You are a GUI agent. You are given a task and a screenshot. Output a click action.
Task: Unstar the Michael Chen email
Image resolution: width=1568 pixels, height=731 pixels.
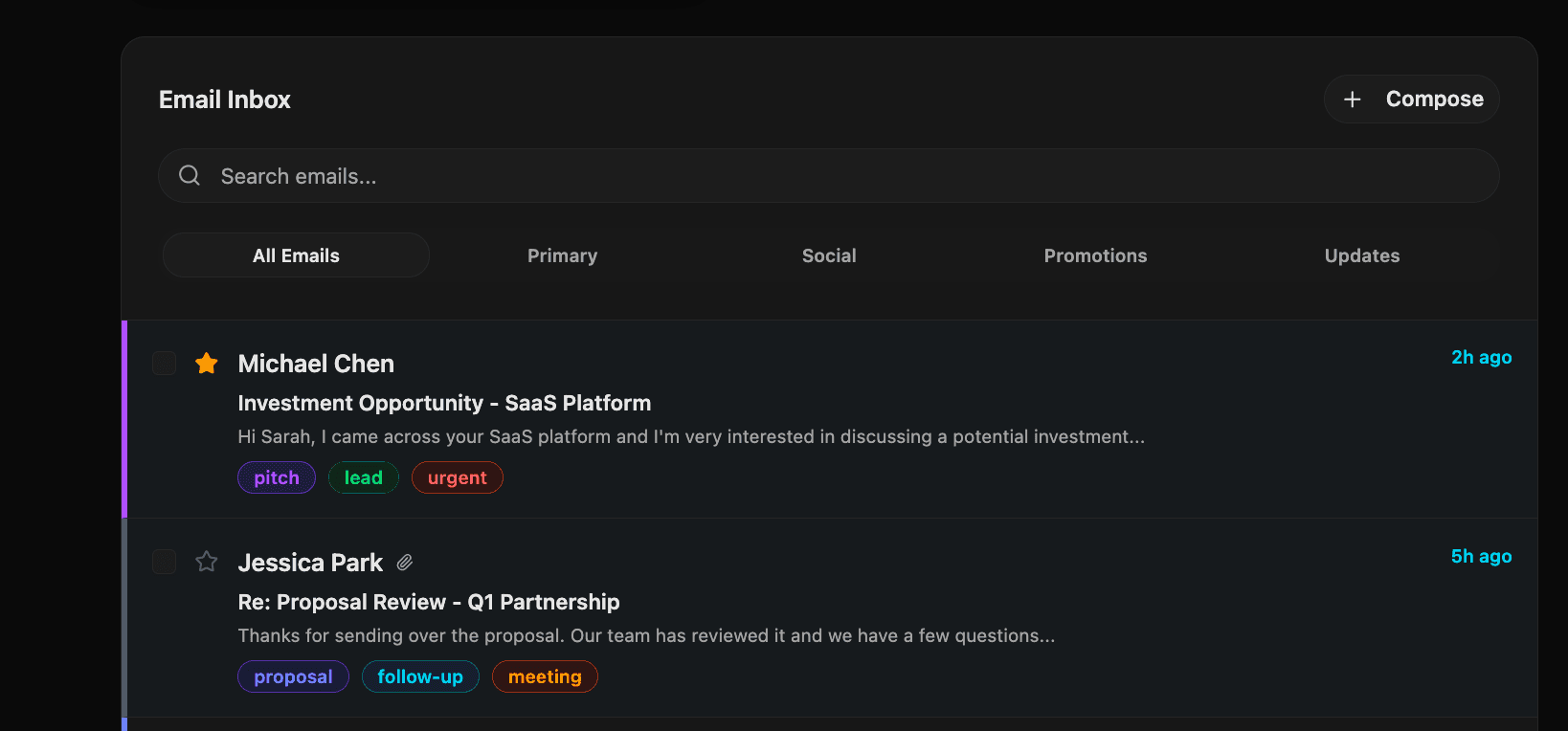(x=207, y=363)
